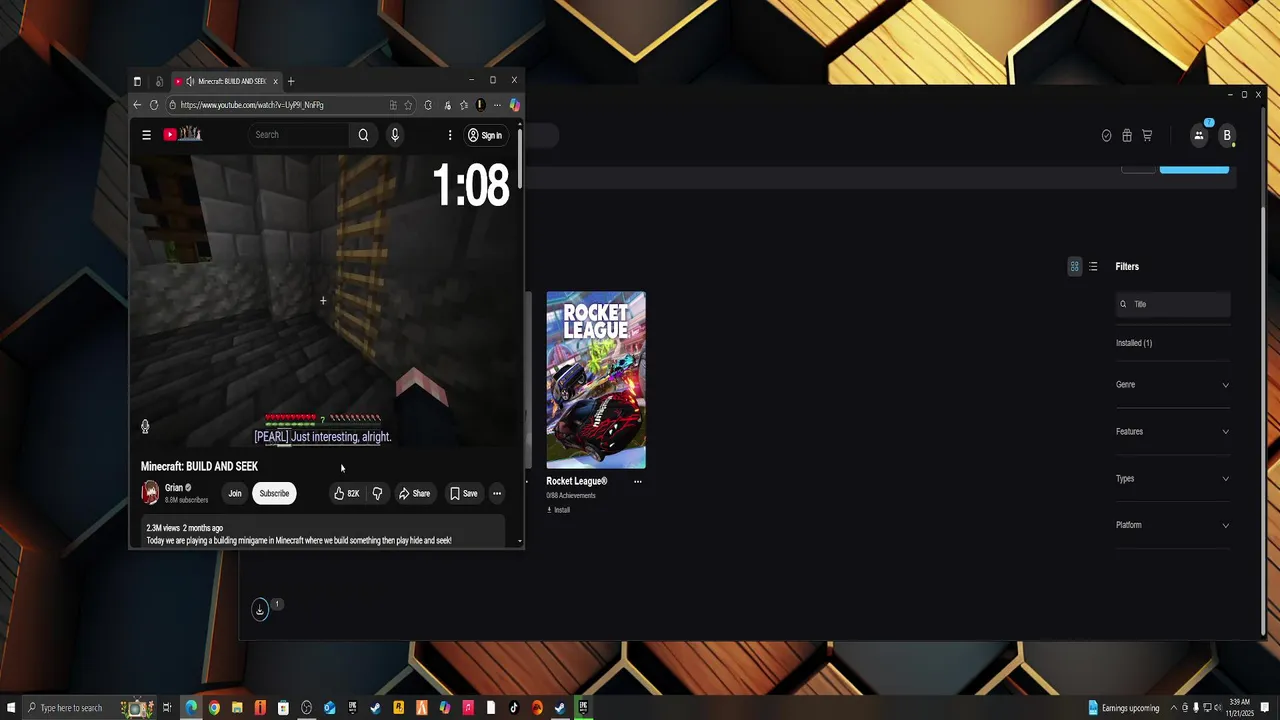Select the Installed (1) filter
Viewport: 1280px width, 720px height.
pyautogui.click(x=1134, y=343)
